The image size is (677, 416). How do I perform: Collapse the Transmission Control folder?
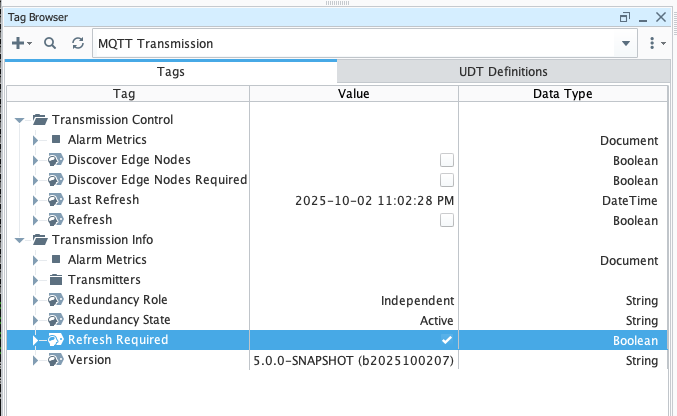point(20,120)
